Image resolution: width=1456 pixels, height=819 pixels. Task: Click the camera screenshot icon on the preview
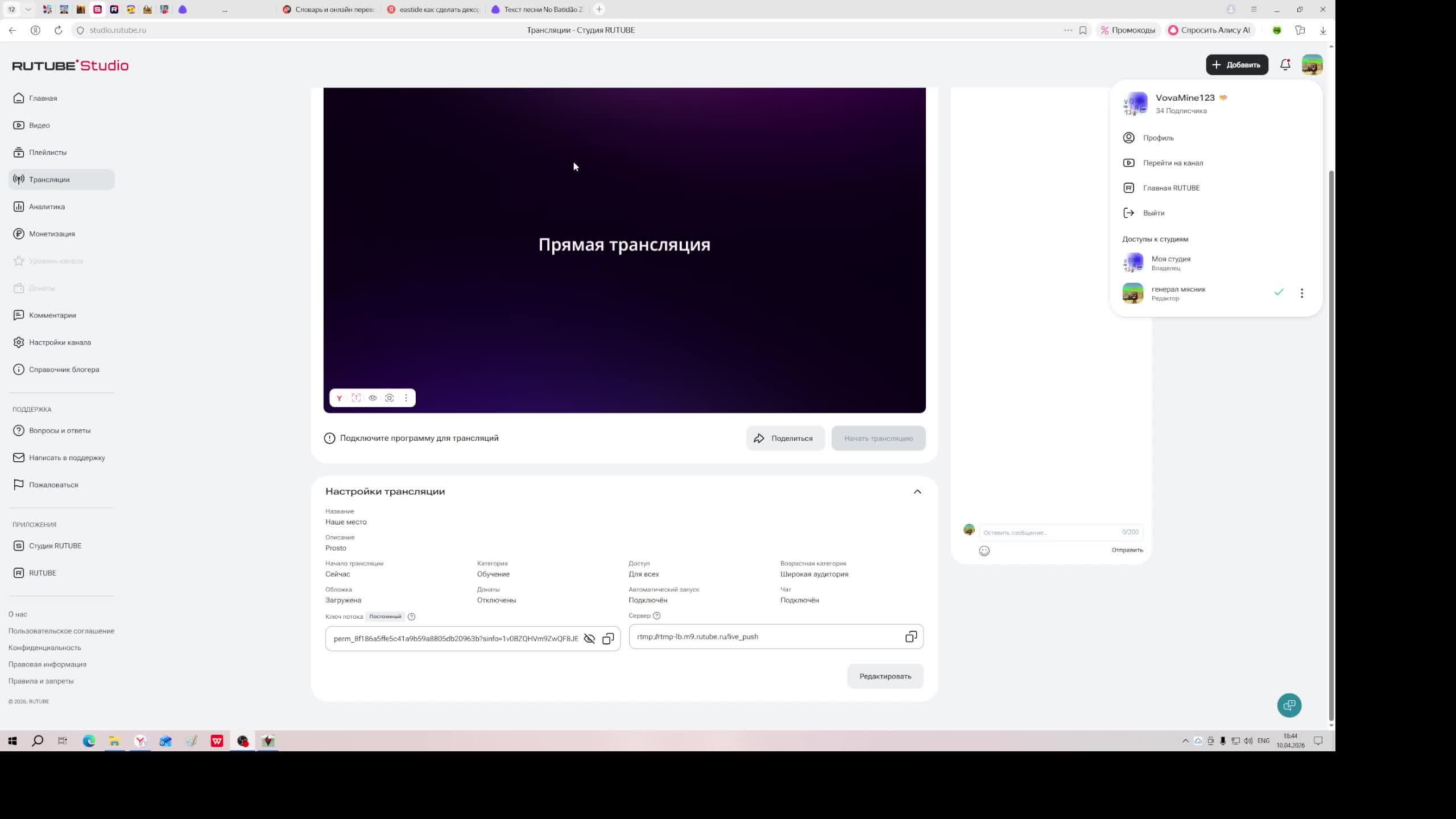(x=390, y=398)
